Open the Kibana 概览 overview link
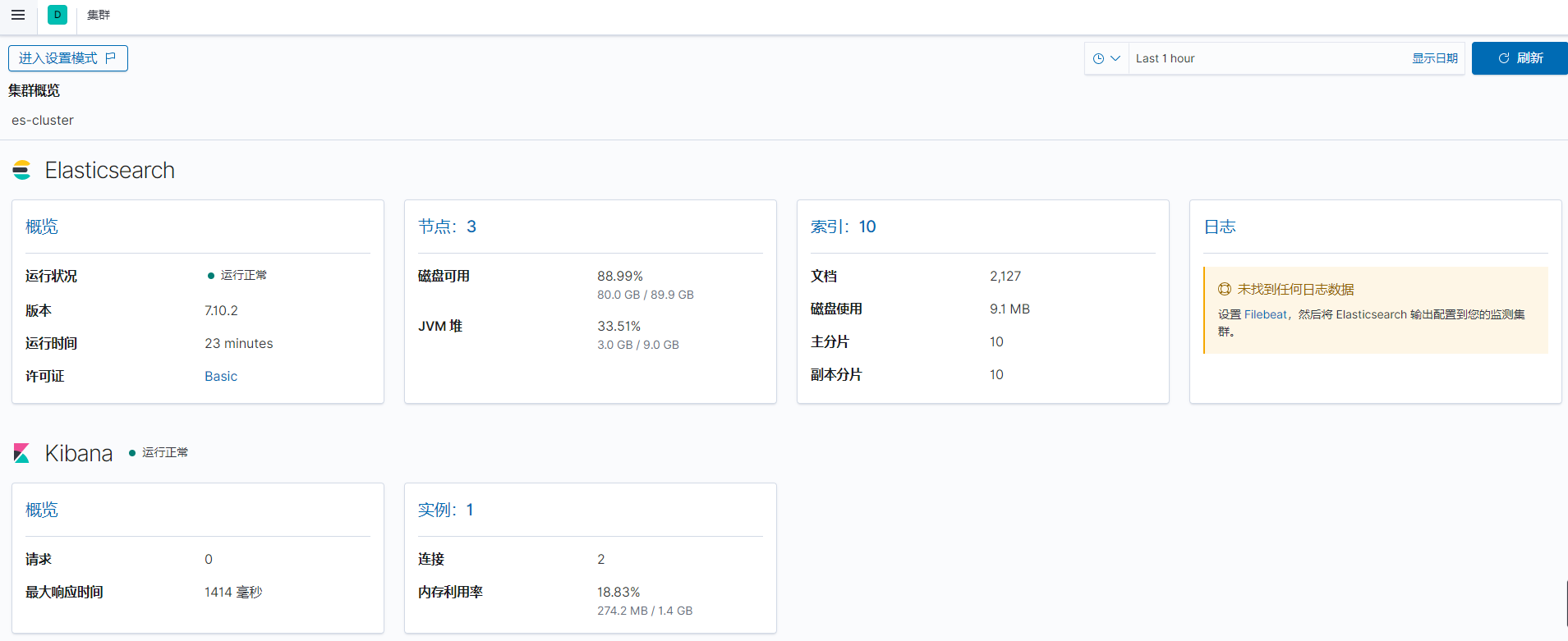1568x641 pixels. coord(42,510)
